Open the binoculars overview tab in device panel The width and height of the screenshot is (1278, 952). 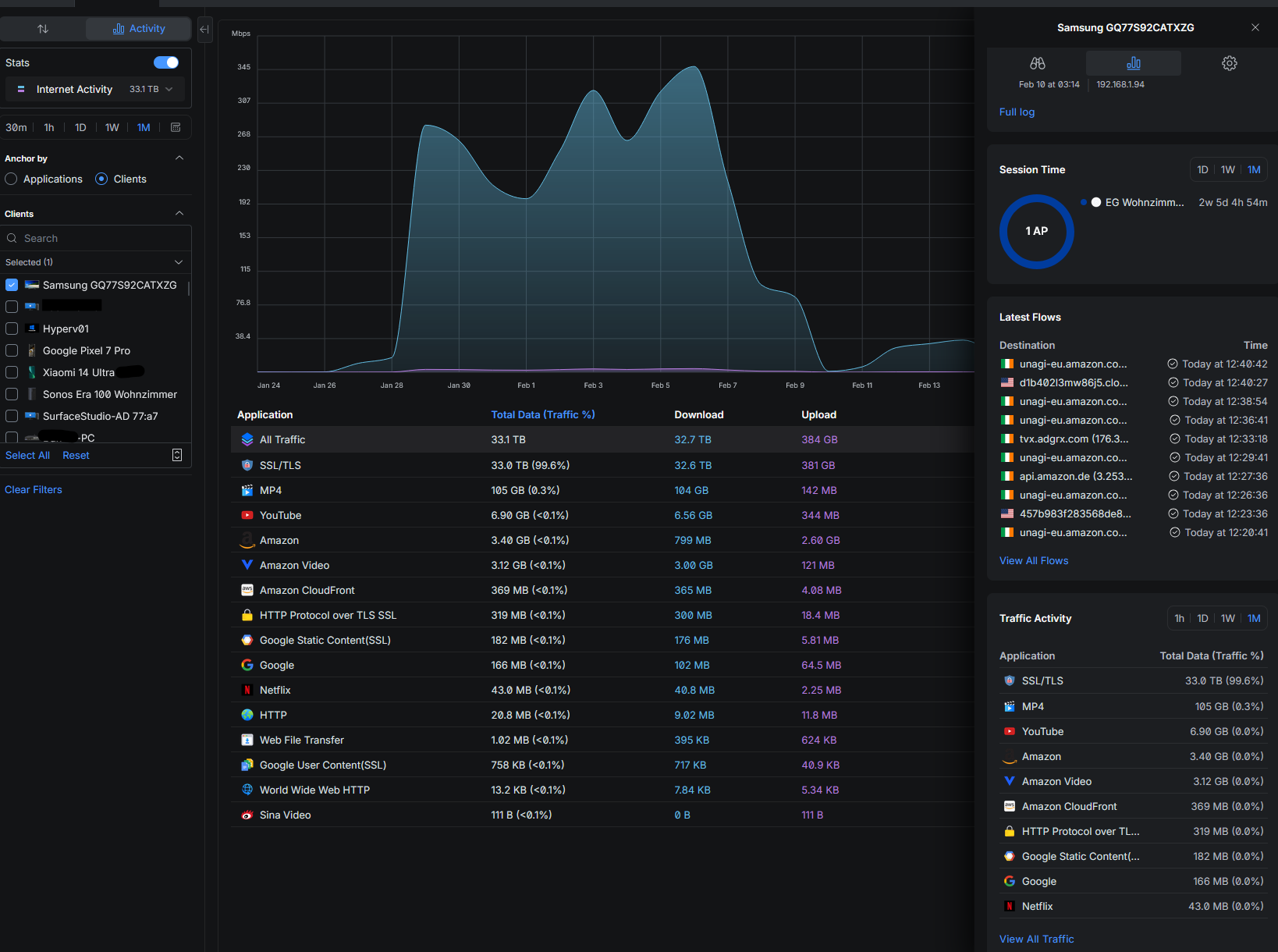[1038, 63]
